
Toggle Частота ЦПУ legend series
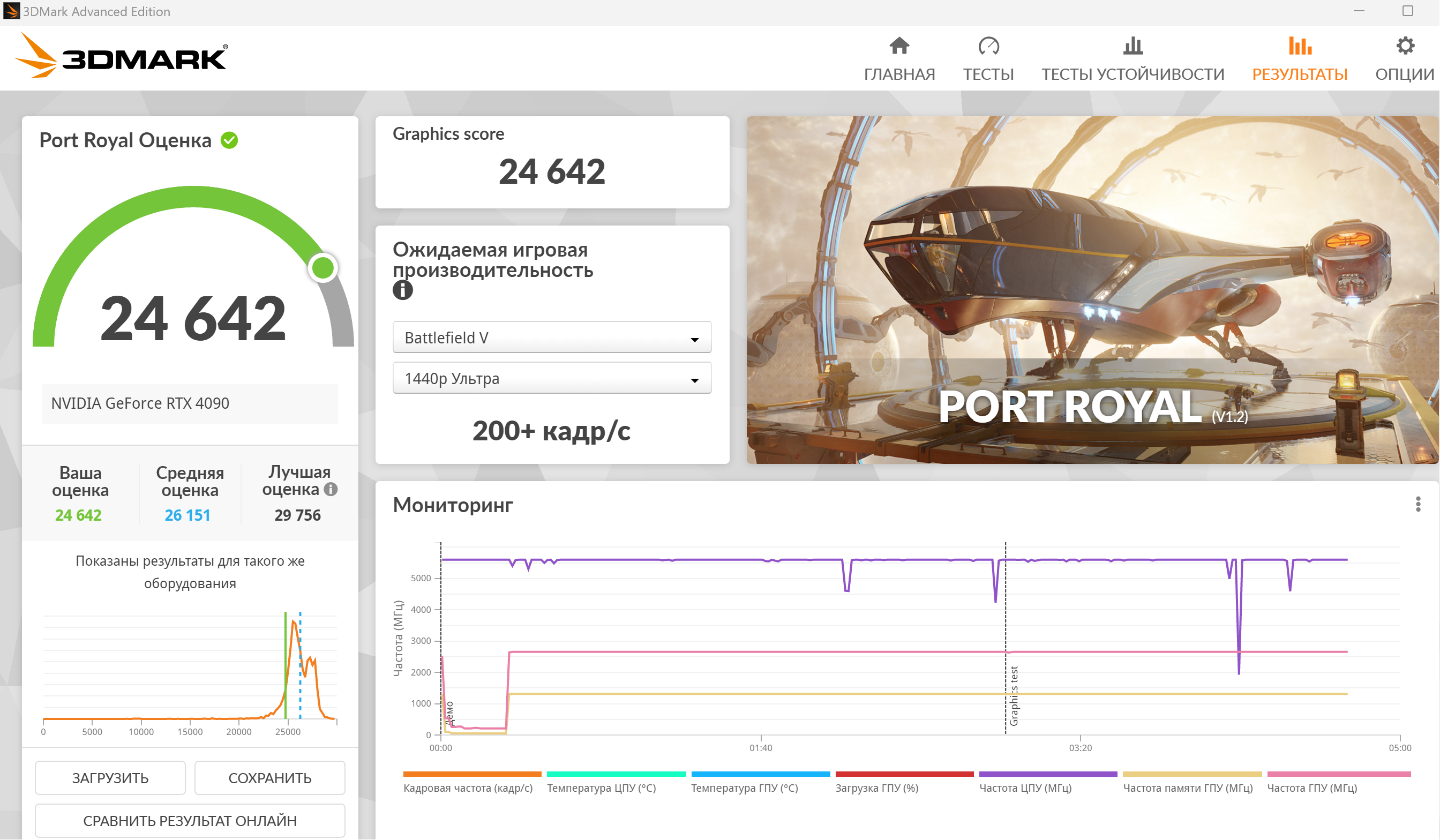[x=1025, y=787]
